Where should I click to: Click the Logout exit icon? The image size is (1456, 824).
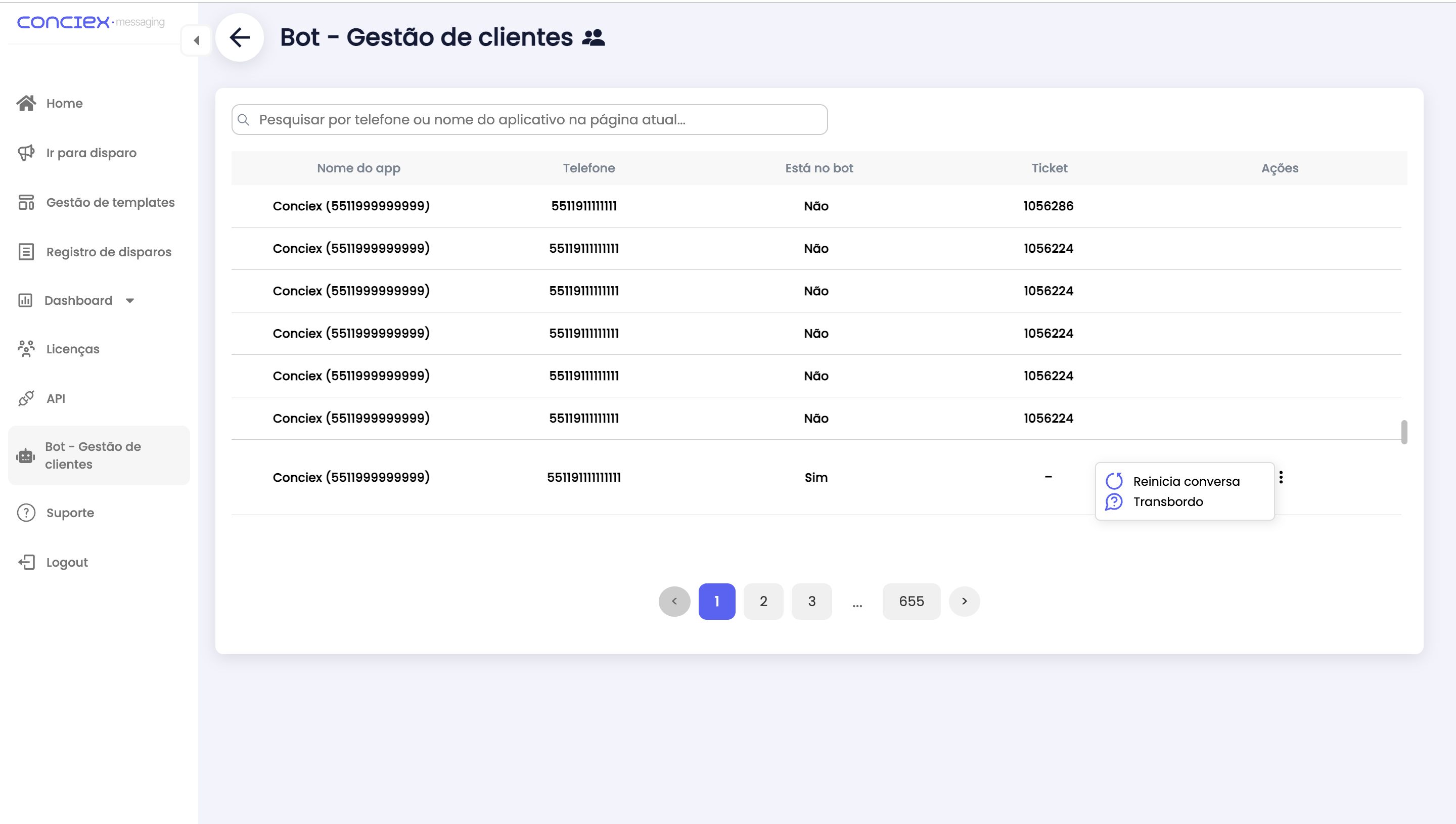(26, 562)
